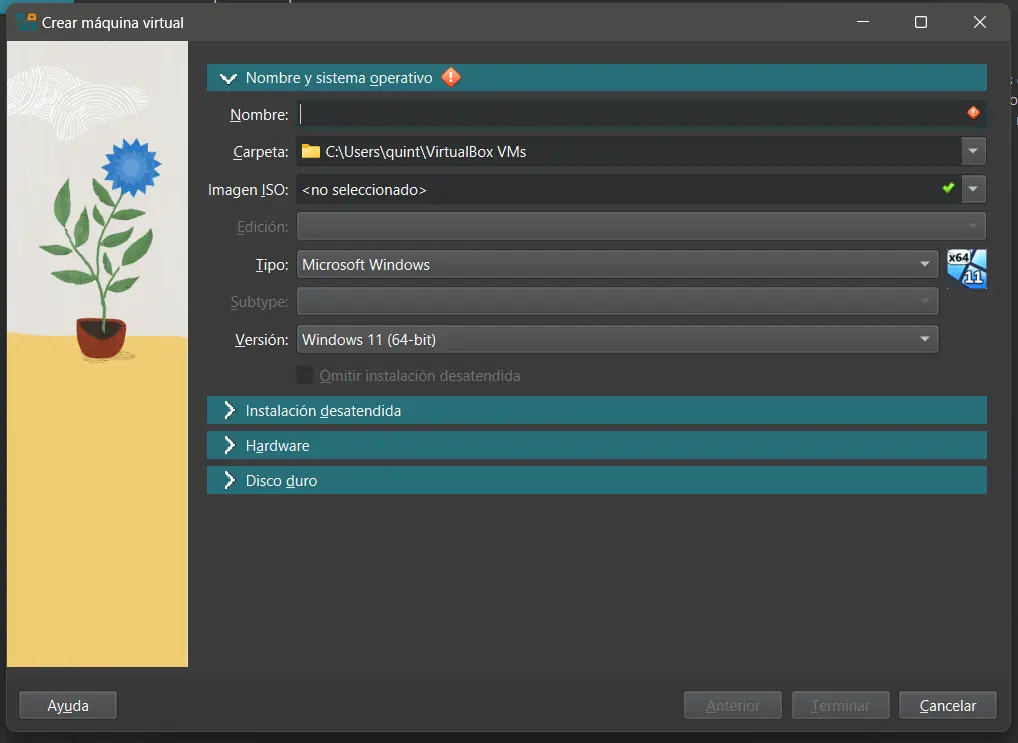
Task: Expand the Instalación desatendida section
Action: pos(229,411)
